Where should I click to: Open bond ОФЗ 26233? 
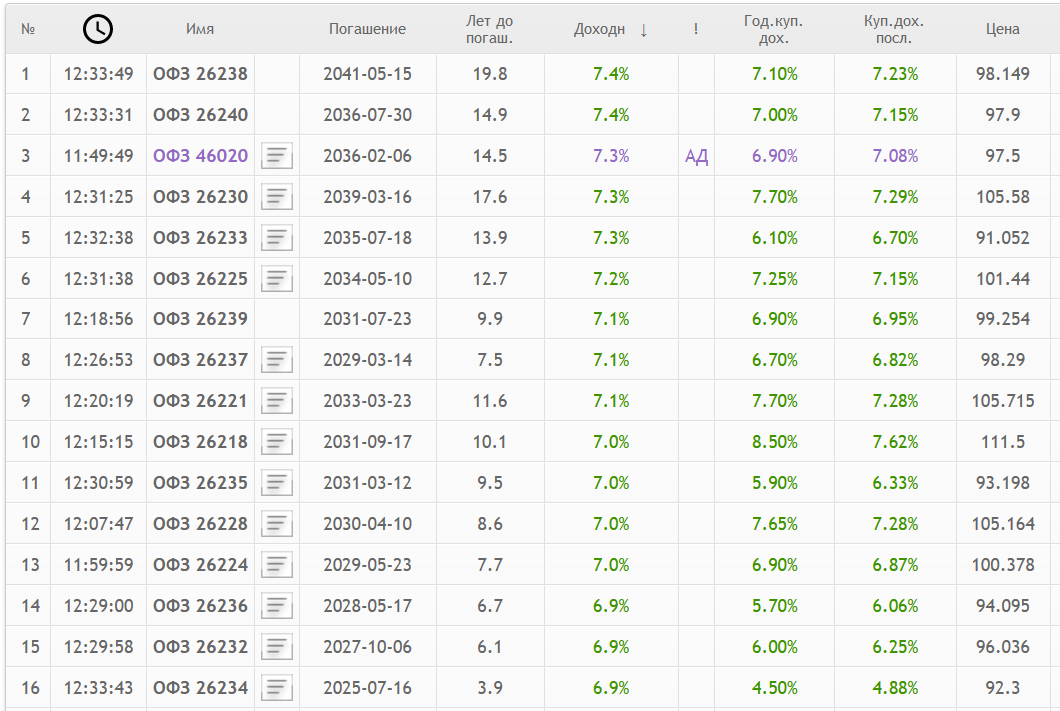tap(200, 238)
